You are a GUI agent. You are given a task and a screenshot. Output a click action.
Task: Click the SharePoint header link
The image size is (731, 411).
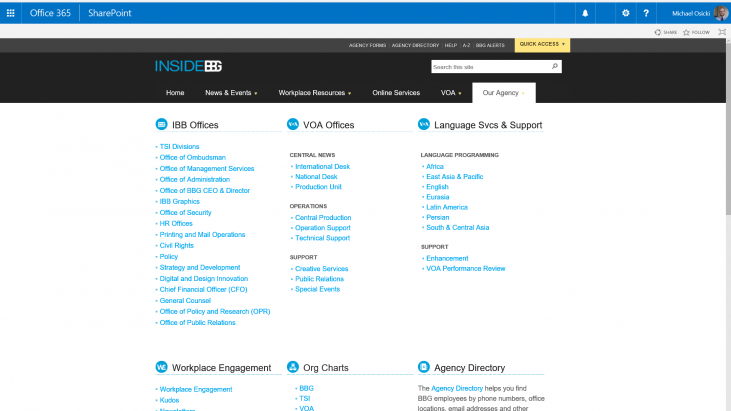(110, 13)
